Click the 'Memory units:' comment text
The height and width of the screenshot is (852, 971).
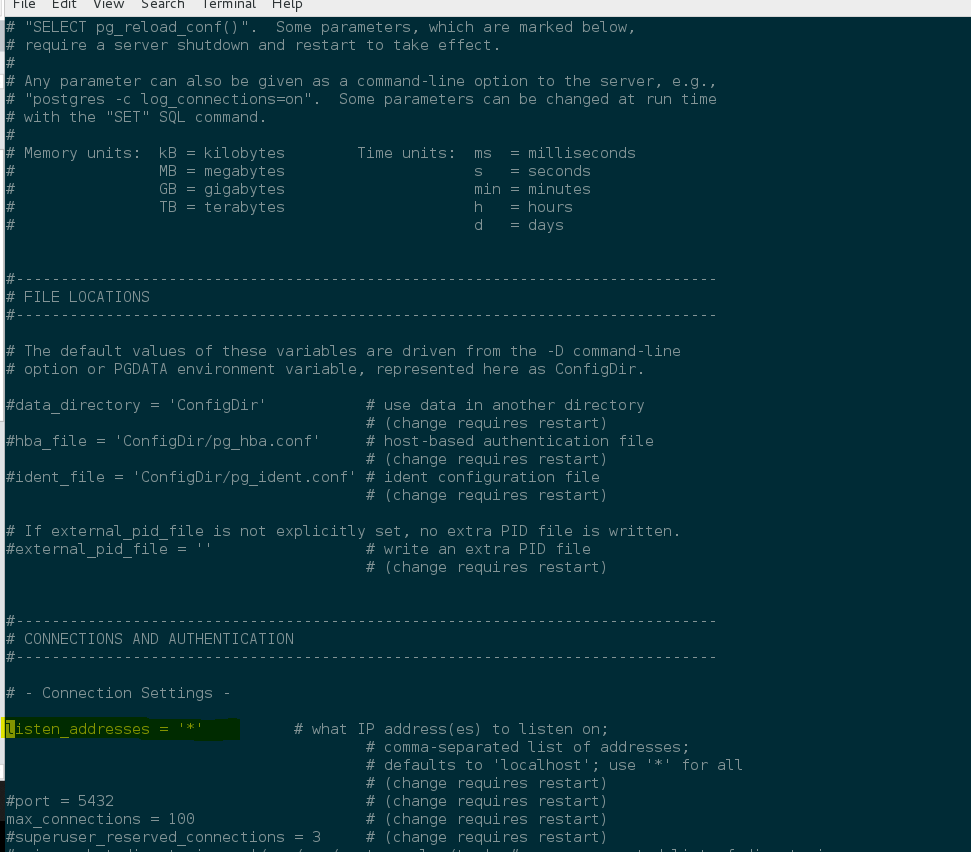click(82, 153)
